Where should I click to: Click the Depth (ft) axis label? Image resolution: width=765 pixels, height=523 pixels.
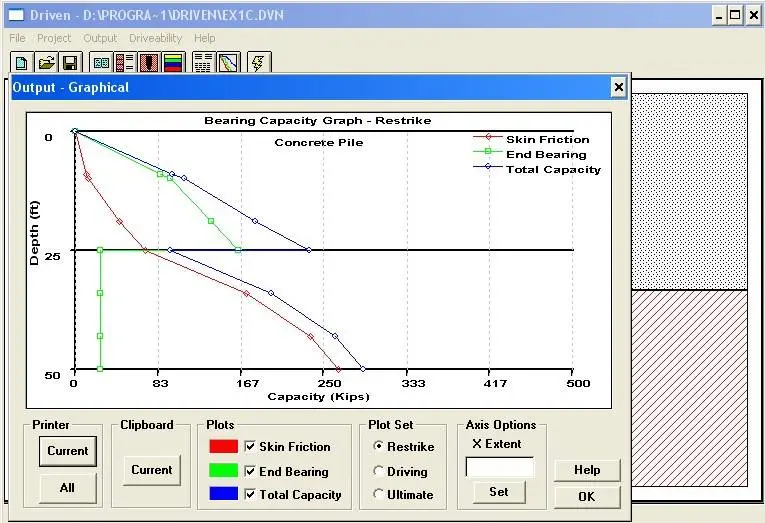(x=34, y=233)
